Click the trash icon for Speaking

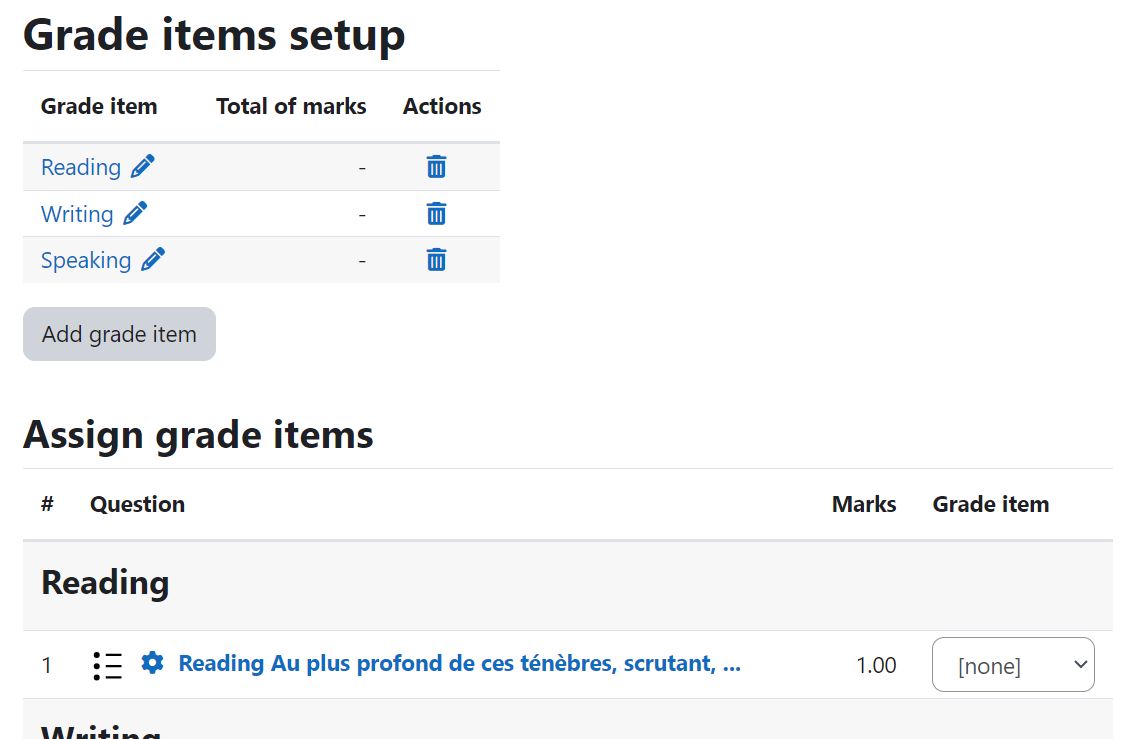click(436, 260)
